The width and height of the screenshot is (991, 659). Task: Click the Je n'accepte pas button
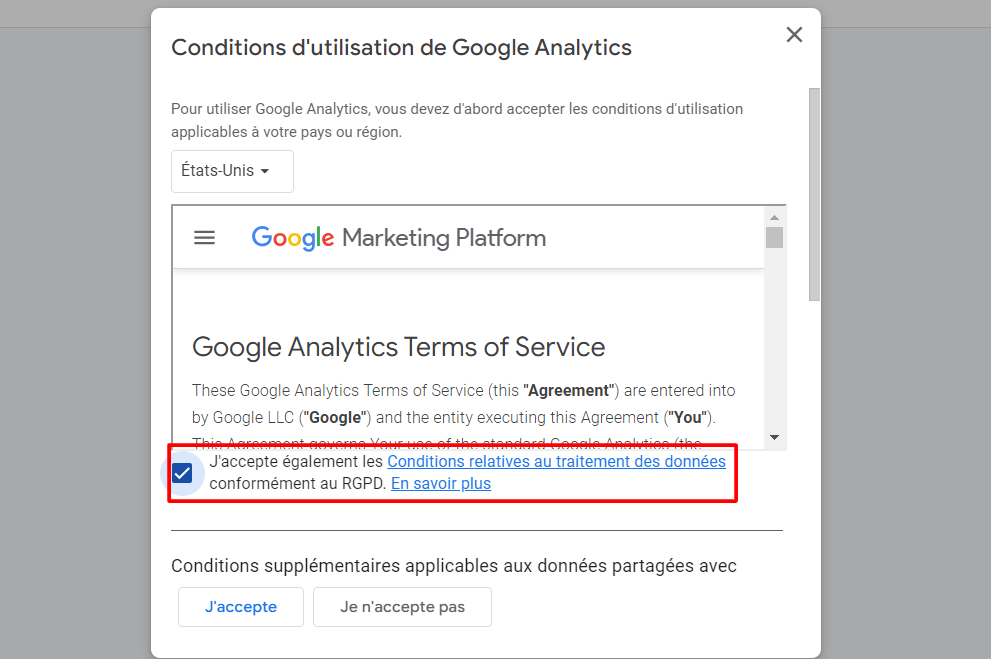tap(402, 607)
